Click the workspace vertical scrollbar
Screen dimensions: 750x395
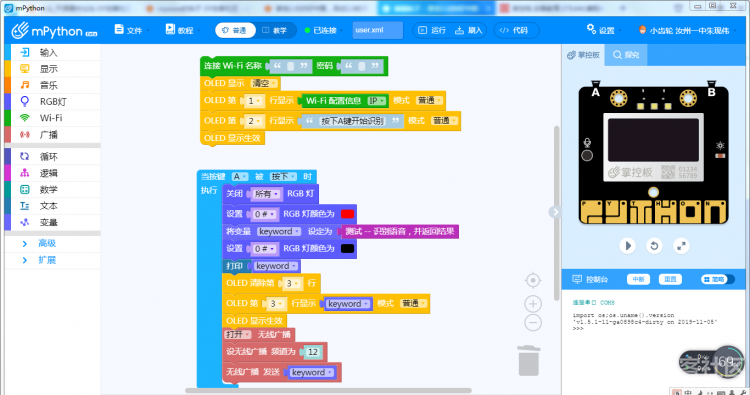point(556,213)
